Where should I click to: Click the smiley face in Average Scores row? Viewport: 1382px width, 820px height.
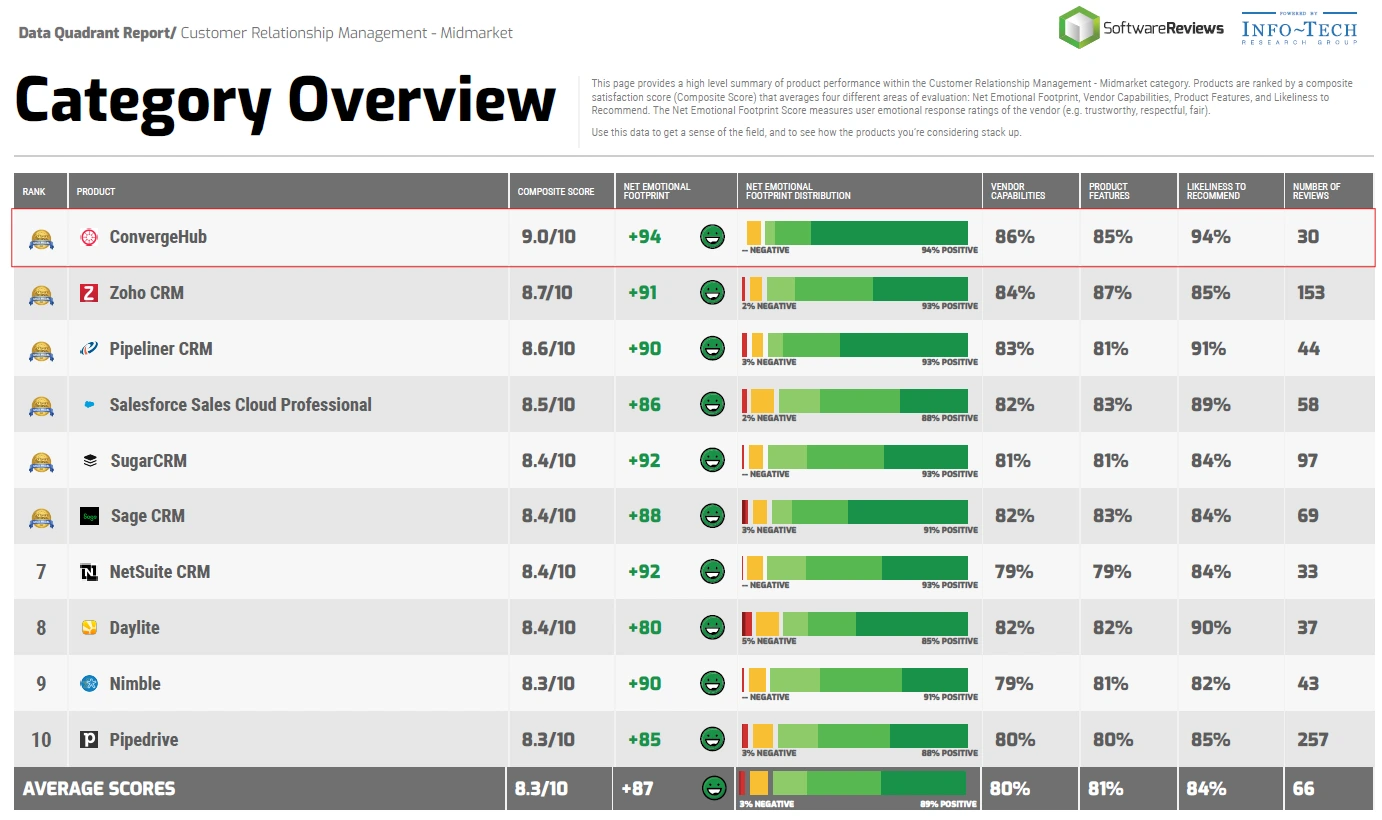[x=714, y=788]
